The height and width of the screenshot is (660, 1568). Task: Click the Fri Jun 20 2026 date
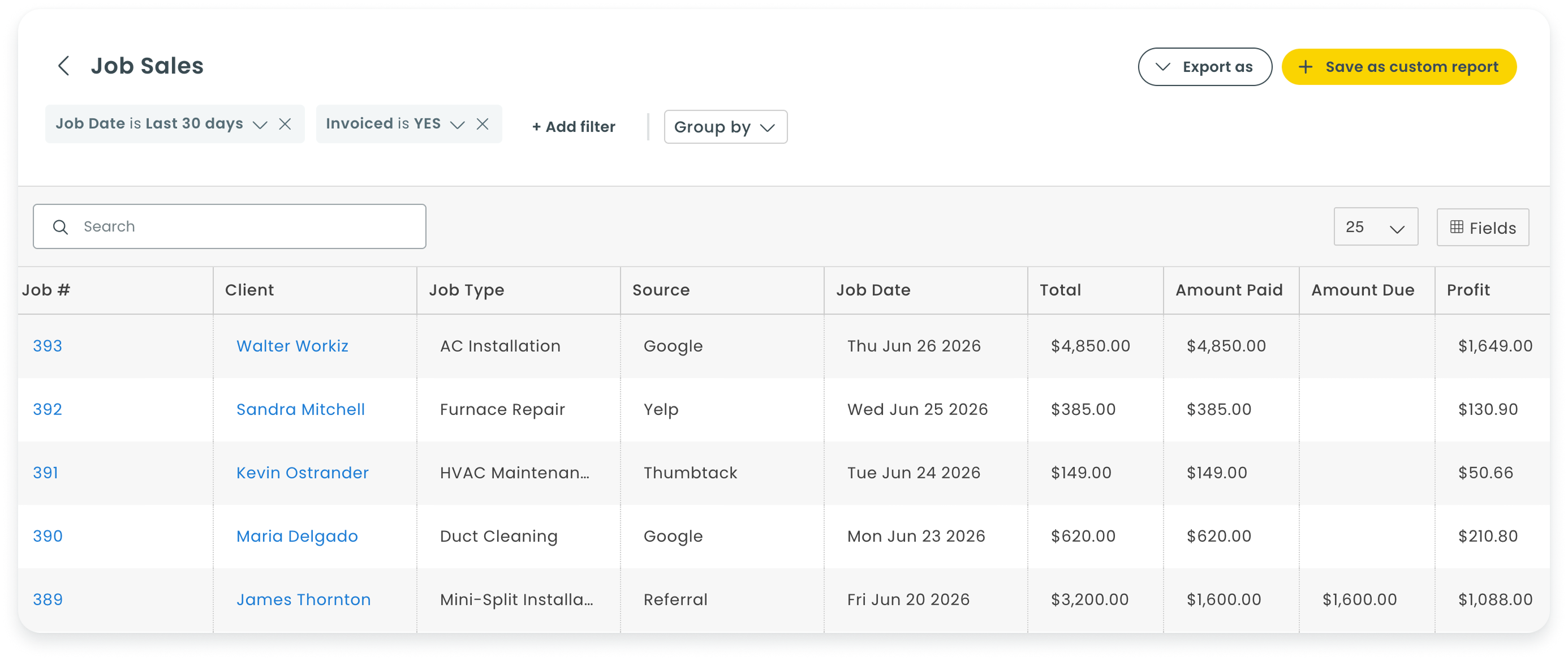(909, 600)
